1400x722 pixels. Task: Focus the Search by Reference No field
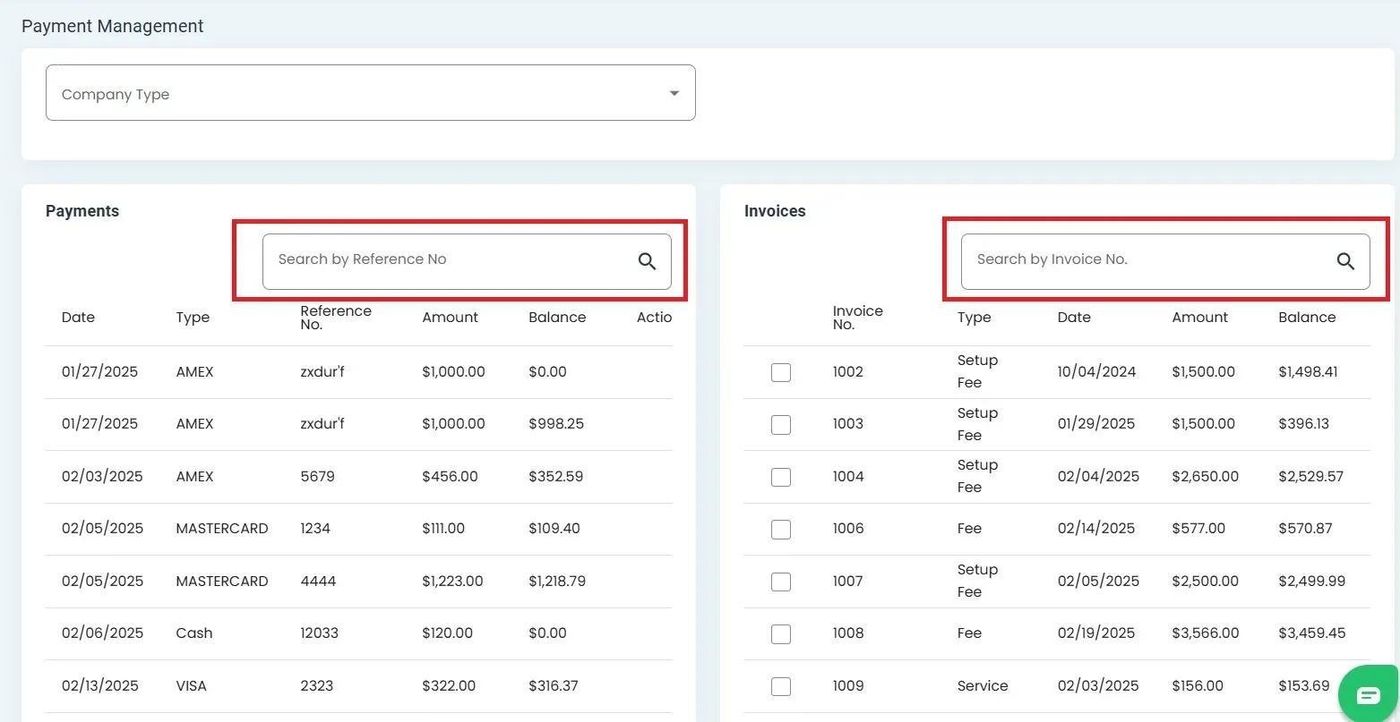450,260
